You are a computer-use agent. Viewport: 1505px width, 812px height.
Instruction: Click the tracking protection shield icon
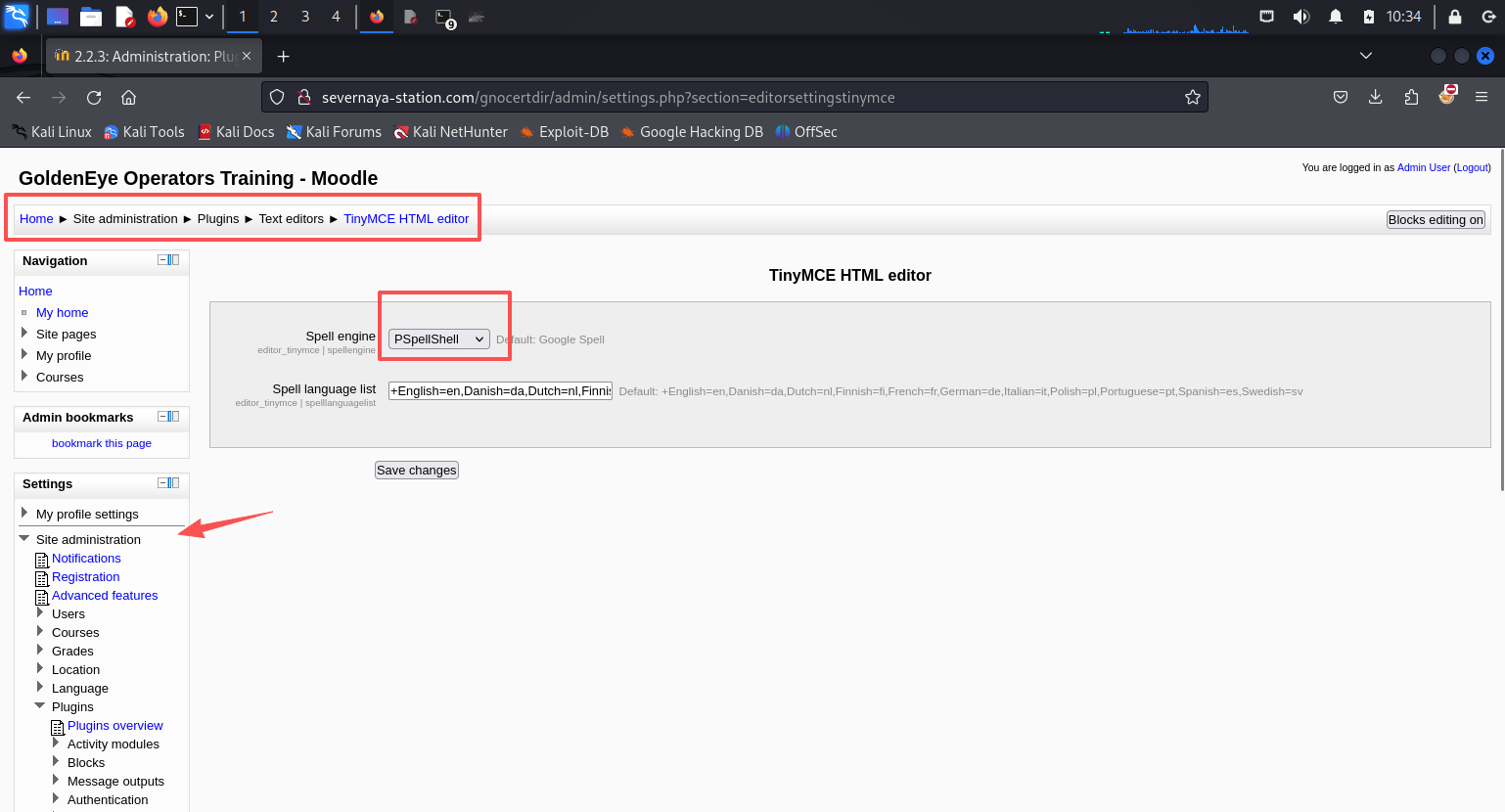tap(277, 97)
